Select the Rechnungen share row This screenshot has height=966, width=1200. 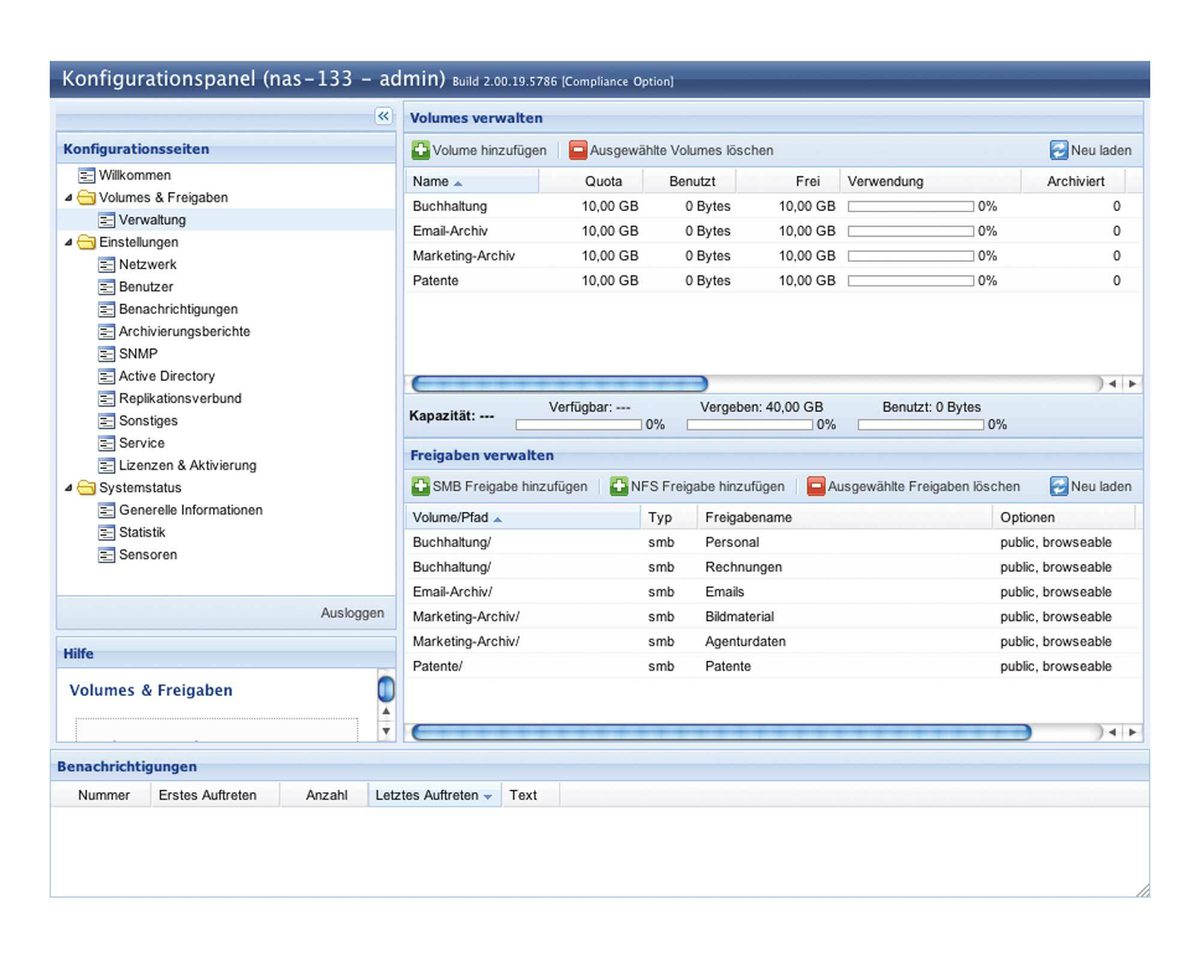[743, 568]
